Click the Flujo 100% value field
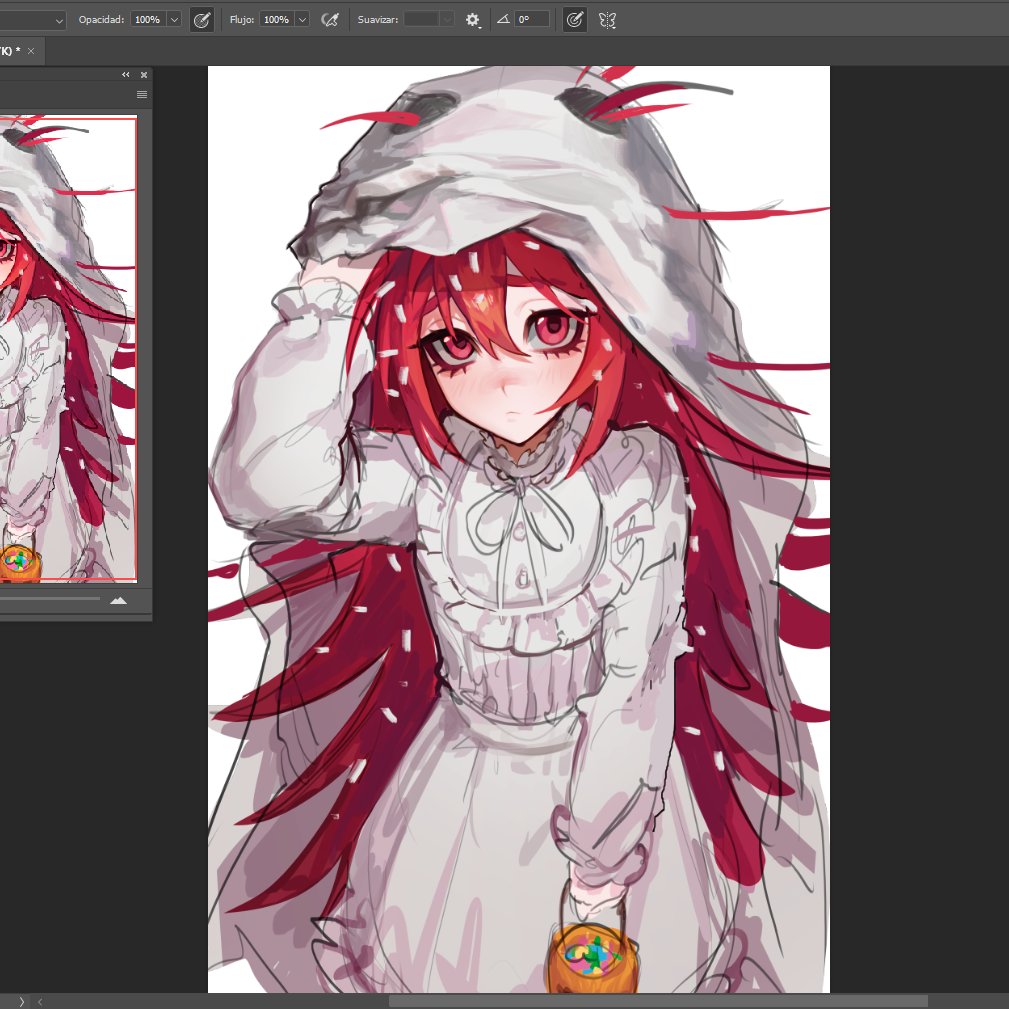Image resolution: width=1009 pixels, height=1009 pixels. pos(277,19)
